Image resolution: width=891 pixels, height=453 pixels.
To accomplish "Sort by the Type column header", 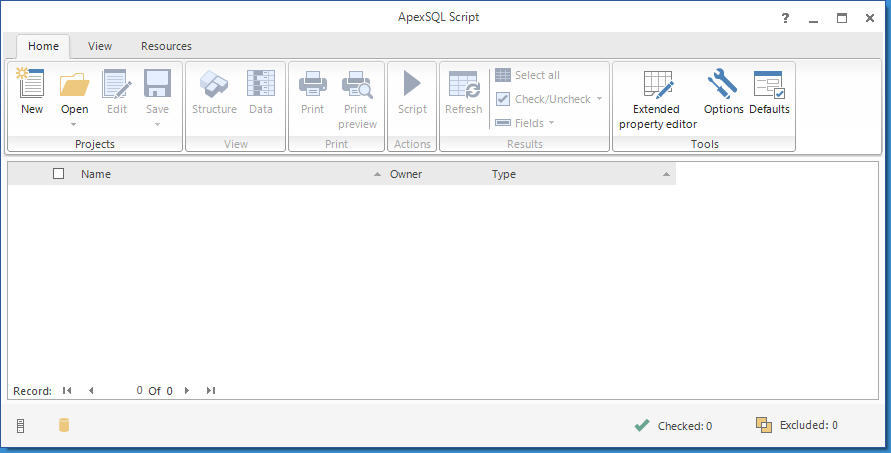I will (x=503, y=174).
